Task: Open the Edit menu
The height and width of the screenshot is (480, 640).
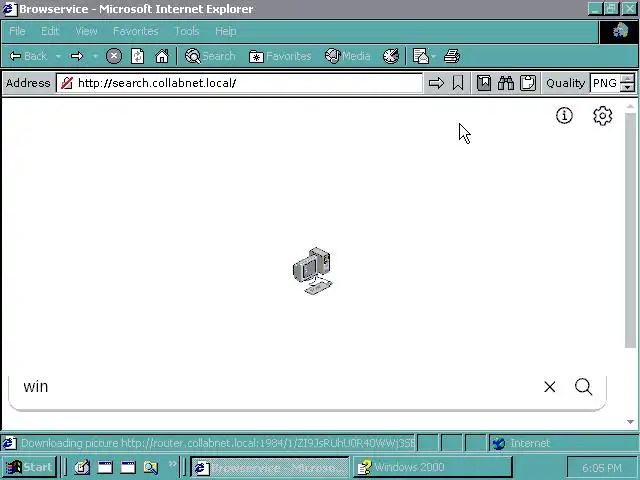Action: coord(50,31)
